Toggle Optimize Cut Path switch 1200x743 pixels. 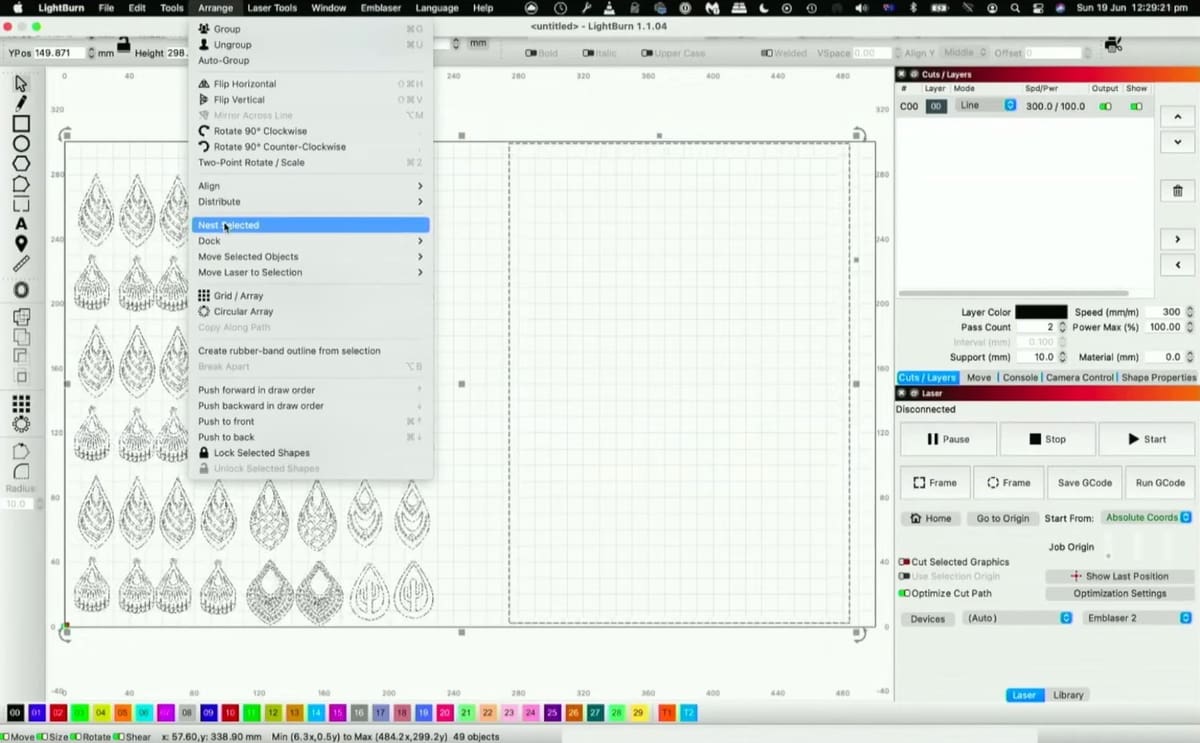[x=904, y=593]
